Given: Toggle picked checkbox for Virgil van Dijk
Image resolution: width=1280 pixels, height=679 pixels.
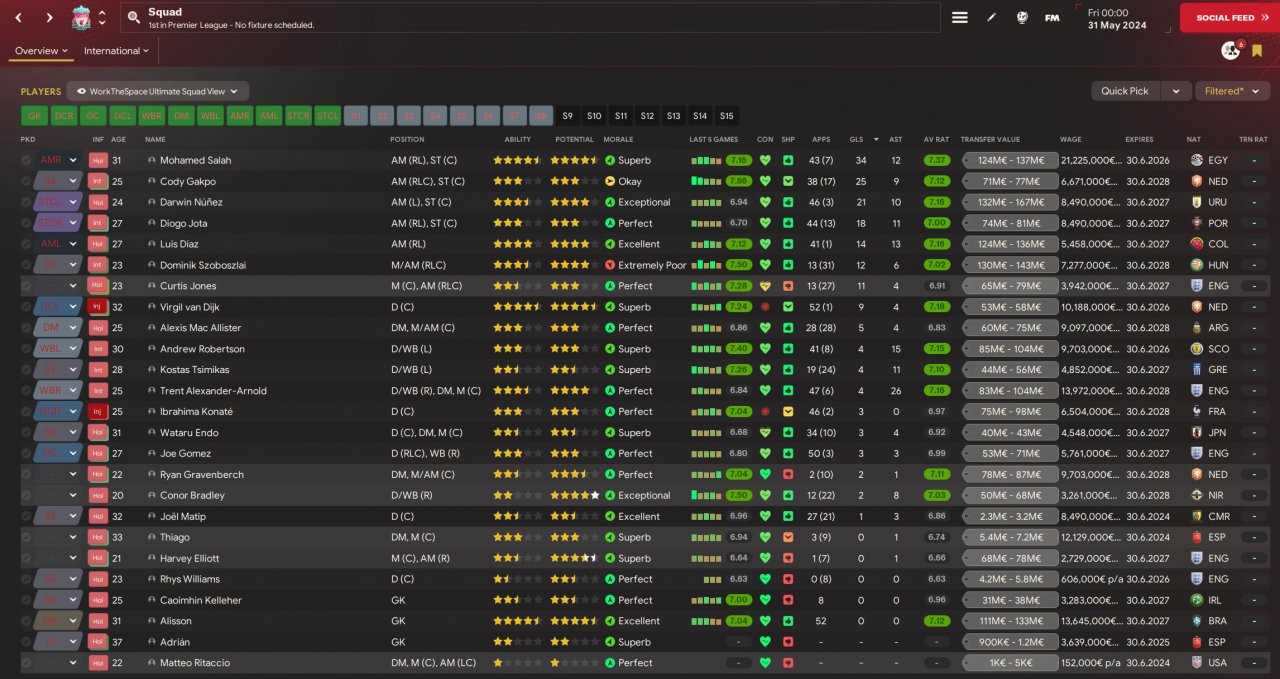Looking at the screenshot, I should tap(26, 307).
